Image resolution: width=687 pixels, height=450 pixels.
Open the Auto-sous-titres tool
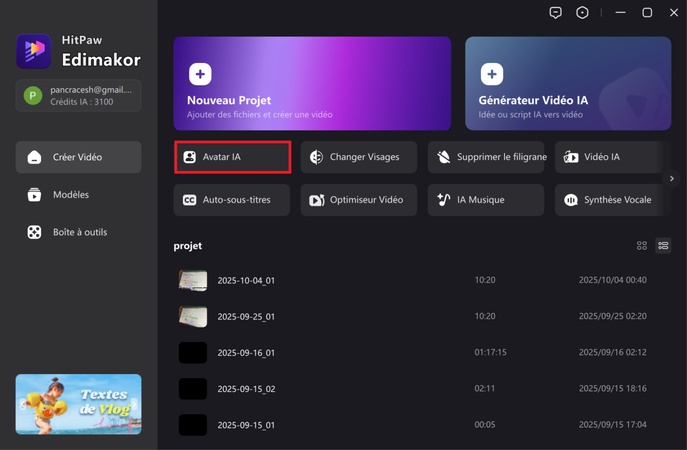tap(231, 200)
